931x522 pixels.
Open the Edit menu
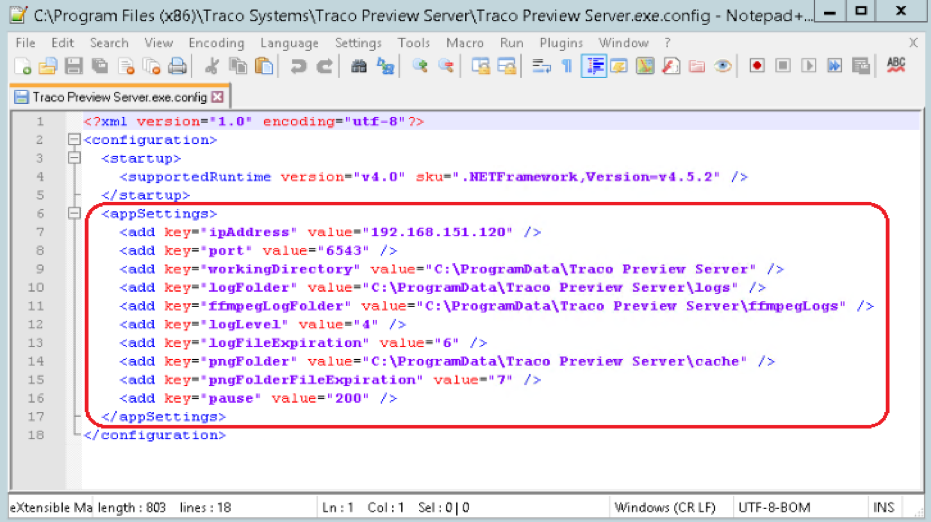click(x=62, y=43)
